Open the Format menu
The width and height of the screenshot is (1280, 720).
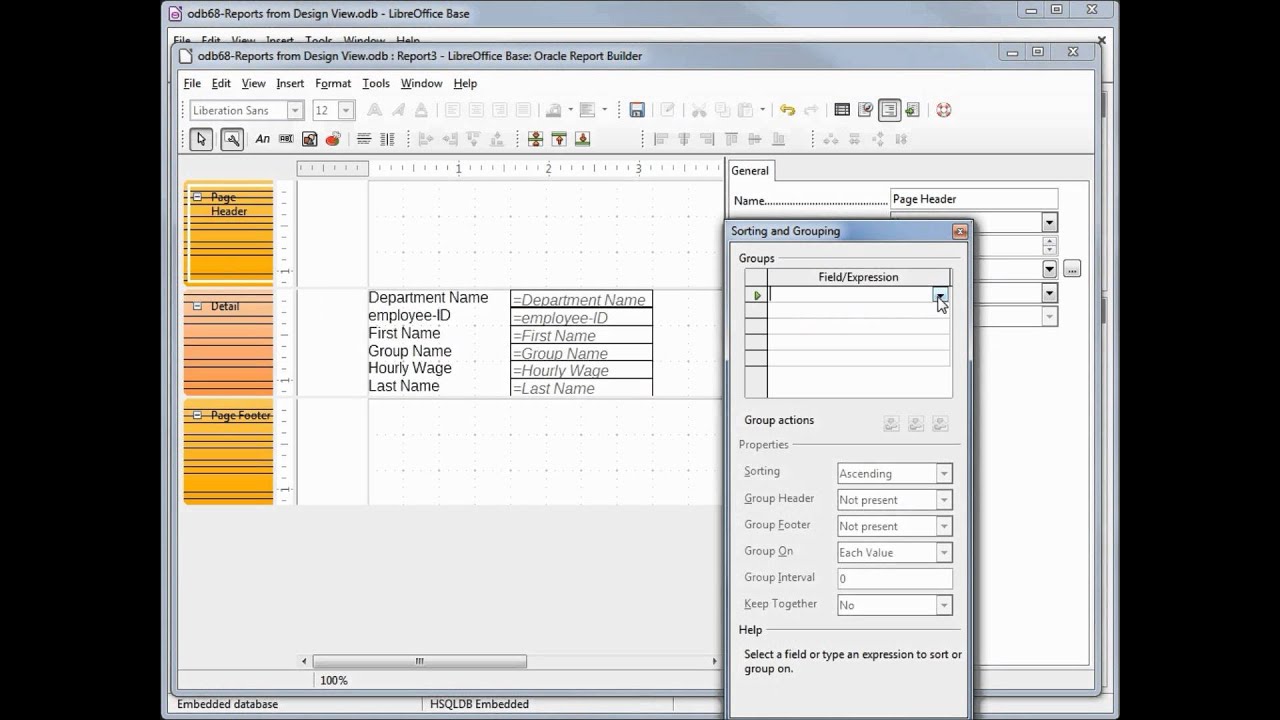[x=333, y=84]
